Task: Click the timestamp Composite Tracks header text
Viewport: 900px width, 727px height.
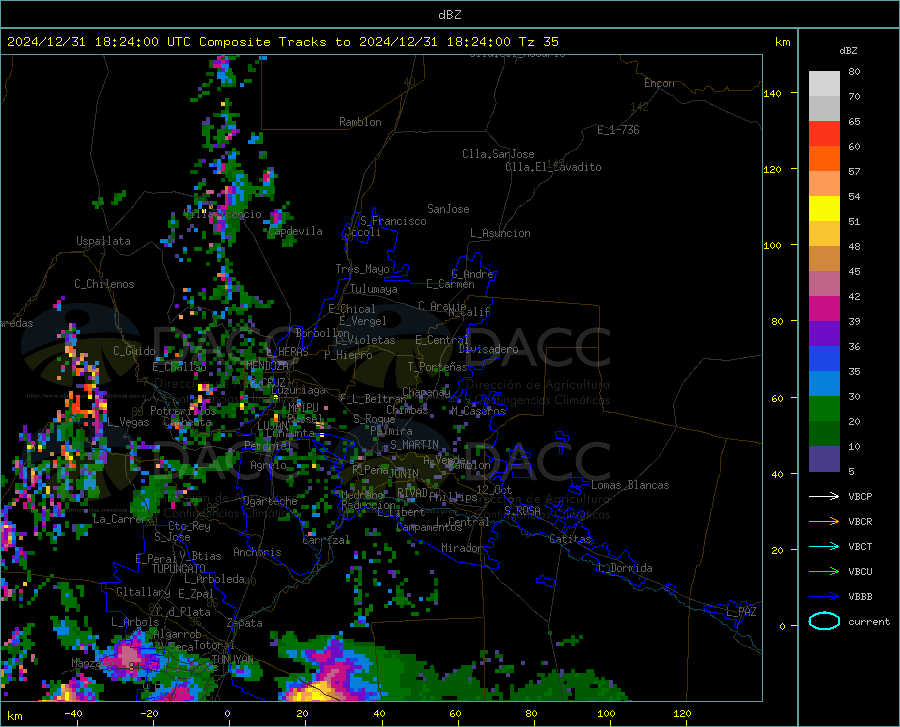Action: (282, 42)
